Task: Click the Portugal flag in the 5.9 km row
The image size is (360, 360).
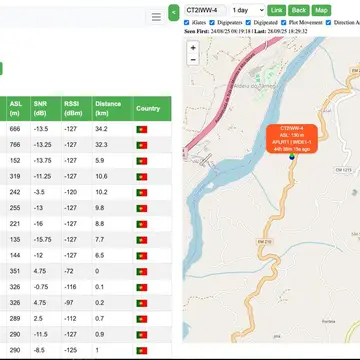Action: tap(142, 161)
